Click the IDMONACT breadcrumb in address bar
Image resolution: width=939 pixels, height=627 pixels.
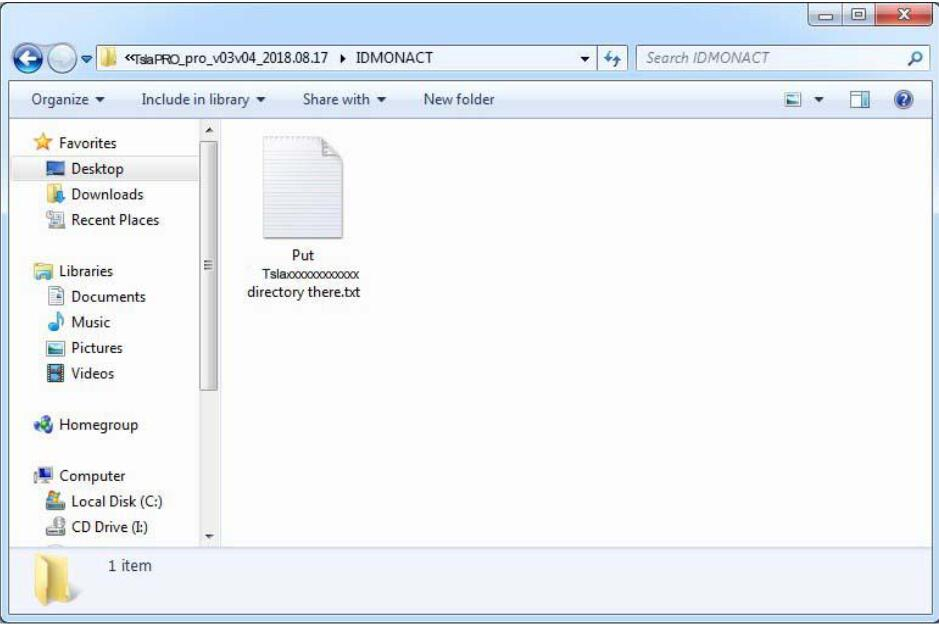coord(394,58)
